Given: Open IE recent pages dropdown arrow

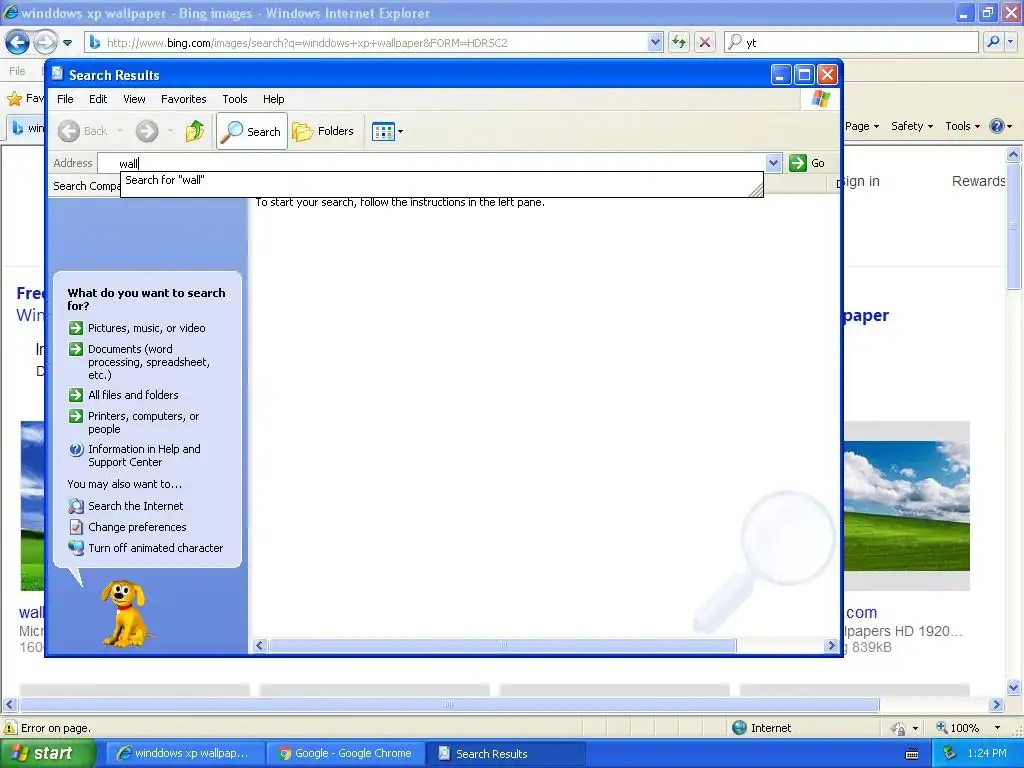Looking at the screenshot, I should click(67, 43).
